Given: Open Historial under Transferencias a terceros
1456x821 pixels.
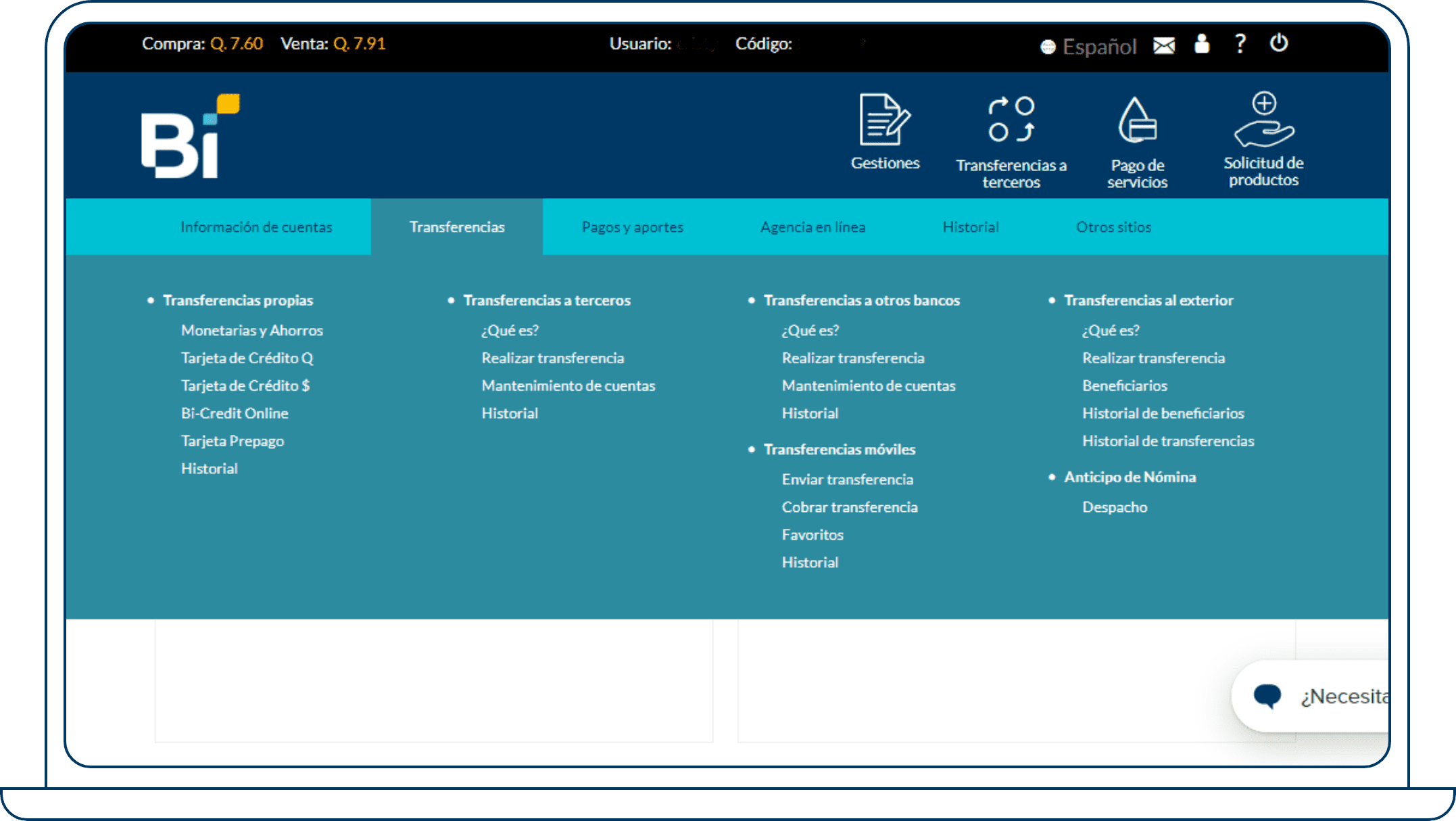Looking at the screenshot, I should click(510, 414).
